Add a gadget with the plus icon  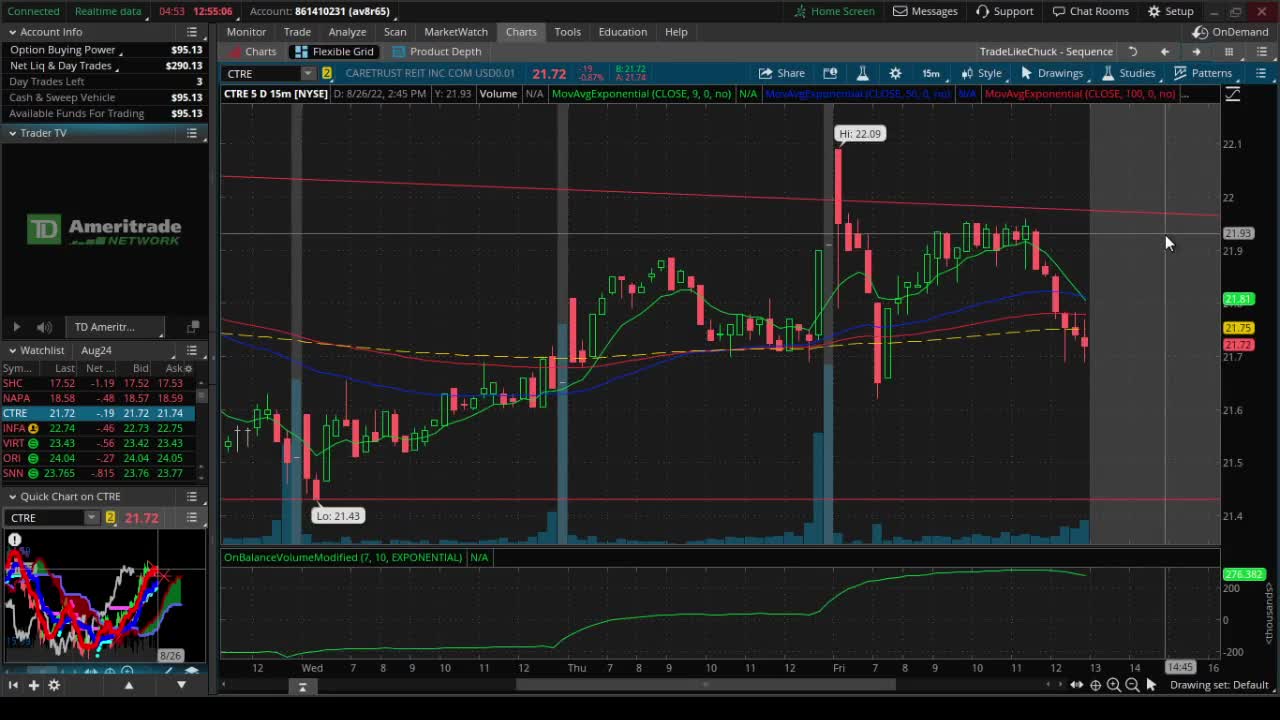tap(33, 685)
